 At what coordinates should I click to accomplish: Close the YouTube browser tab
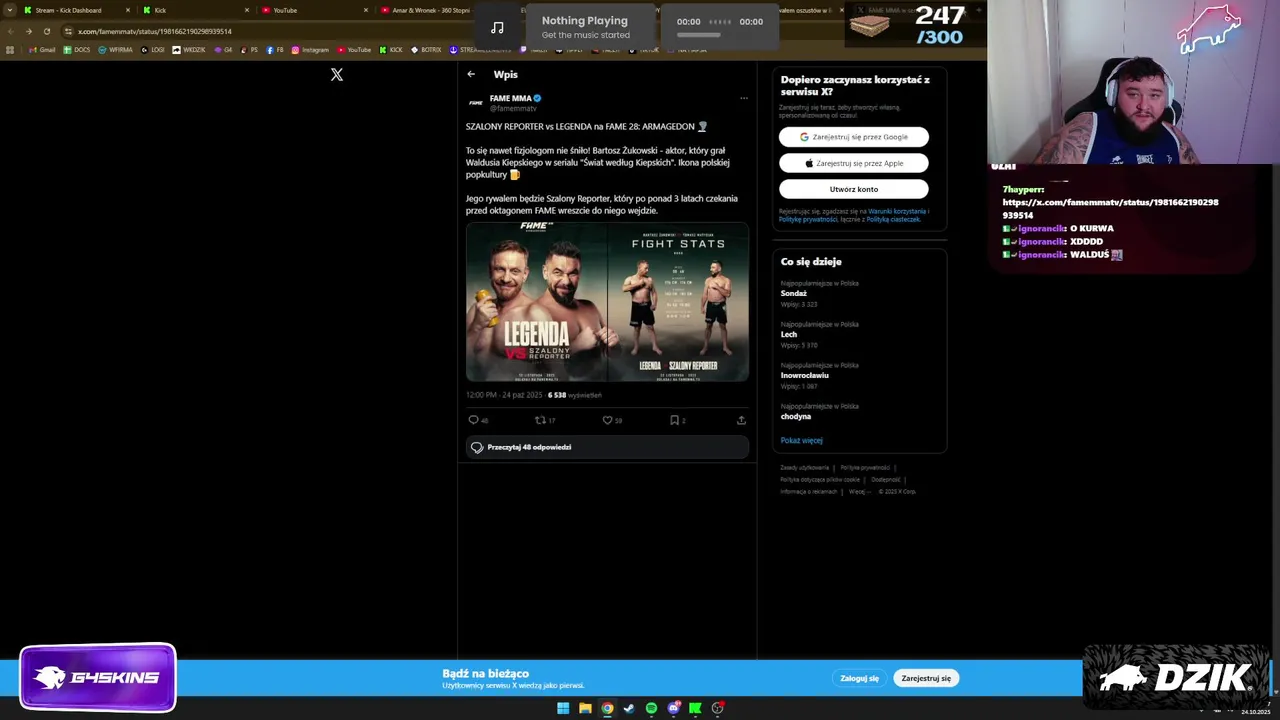[365, 10]
